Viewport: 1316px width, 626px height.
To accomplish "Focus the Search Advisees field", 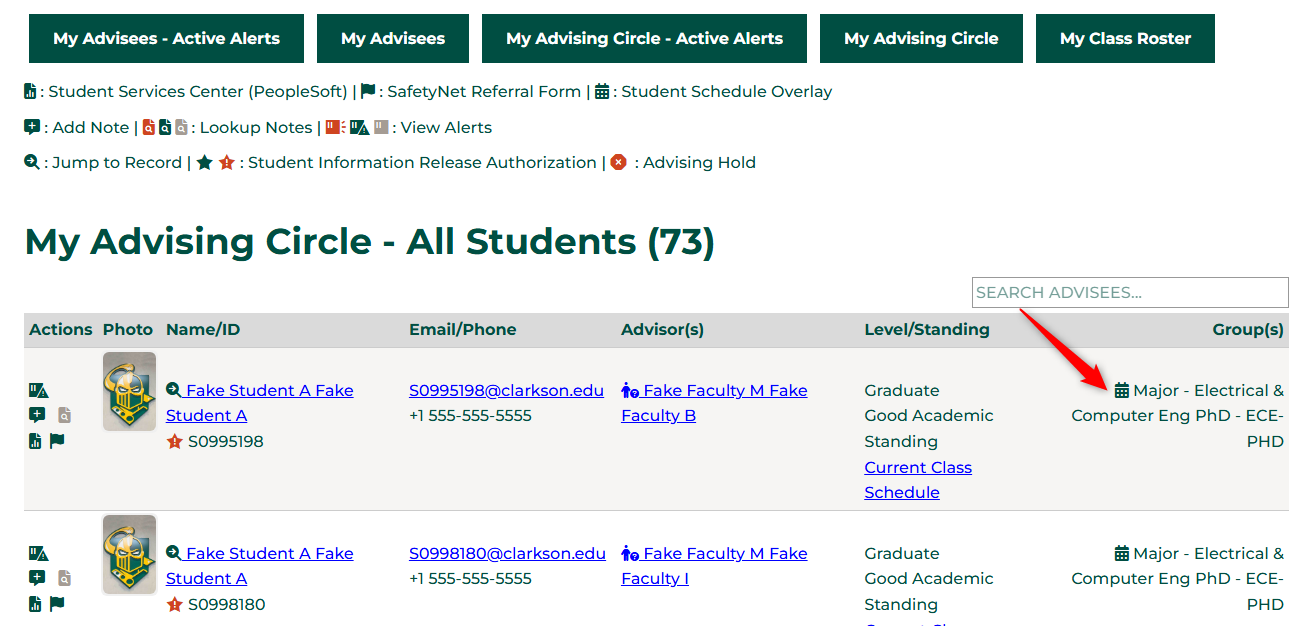I will click(x=1130, y=292).
